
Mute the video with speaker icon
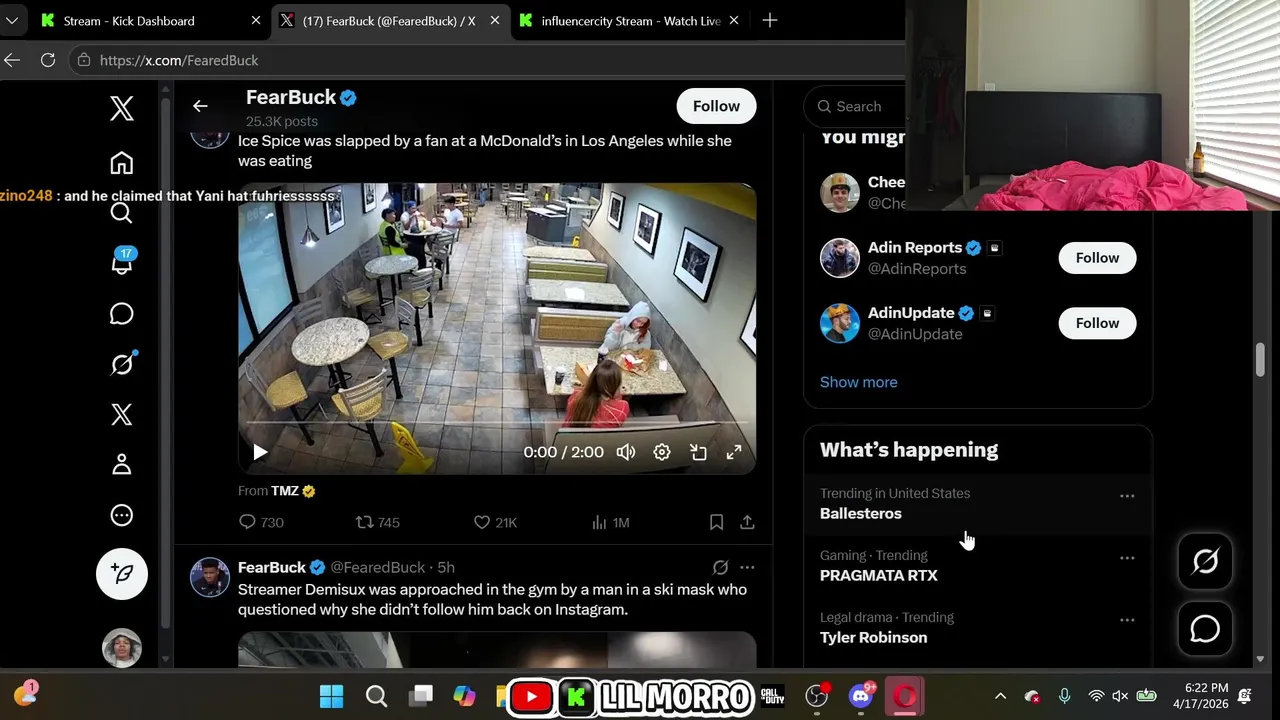[626, 452]
